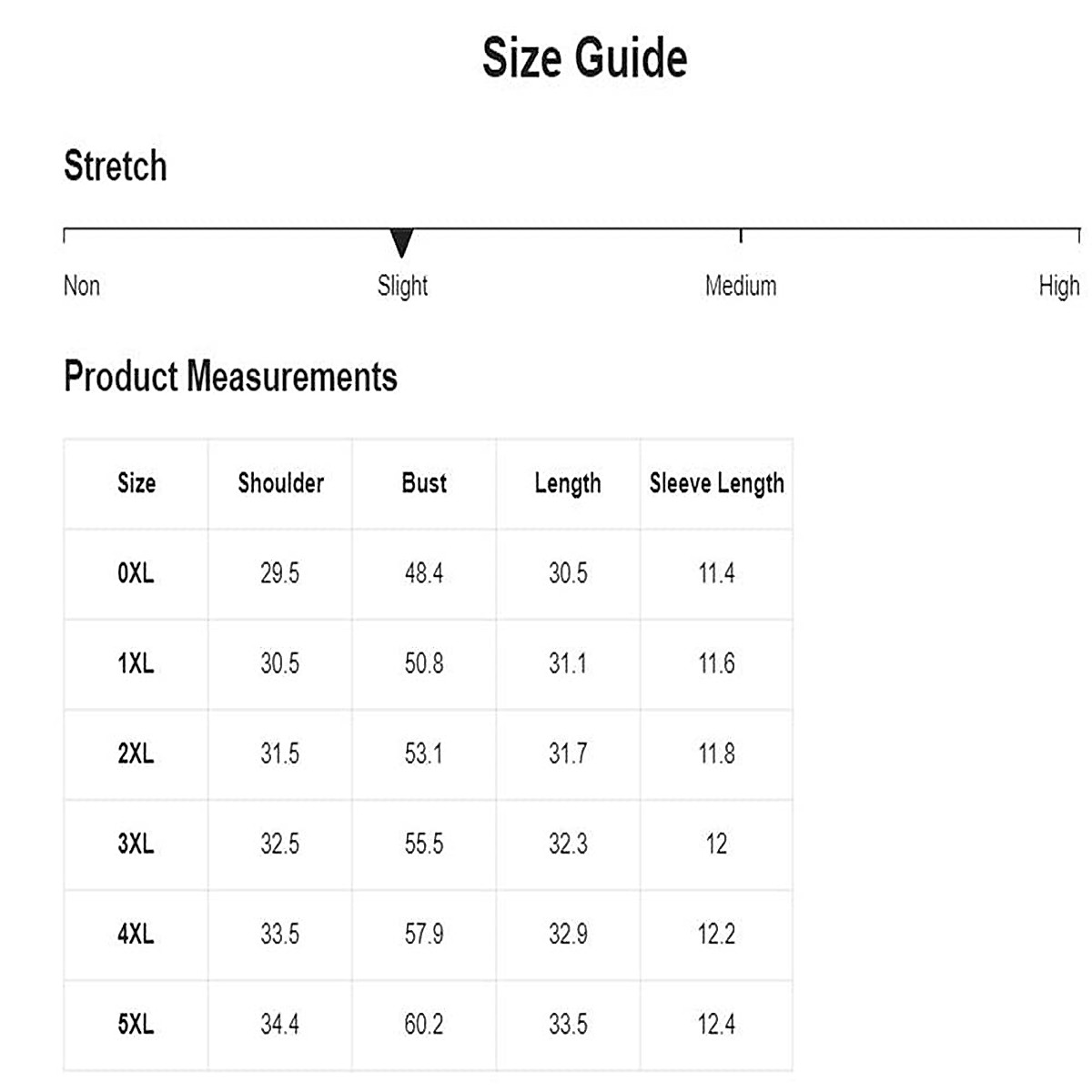Click the Length column header
Viewport: 1092px width, 1092px height.
[x=568, y=483]
